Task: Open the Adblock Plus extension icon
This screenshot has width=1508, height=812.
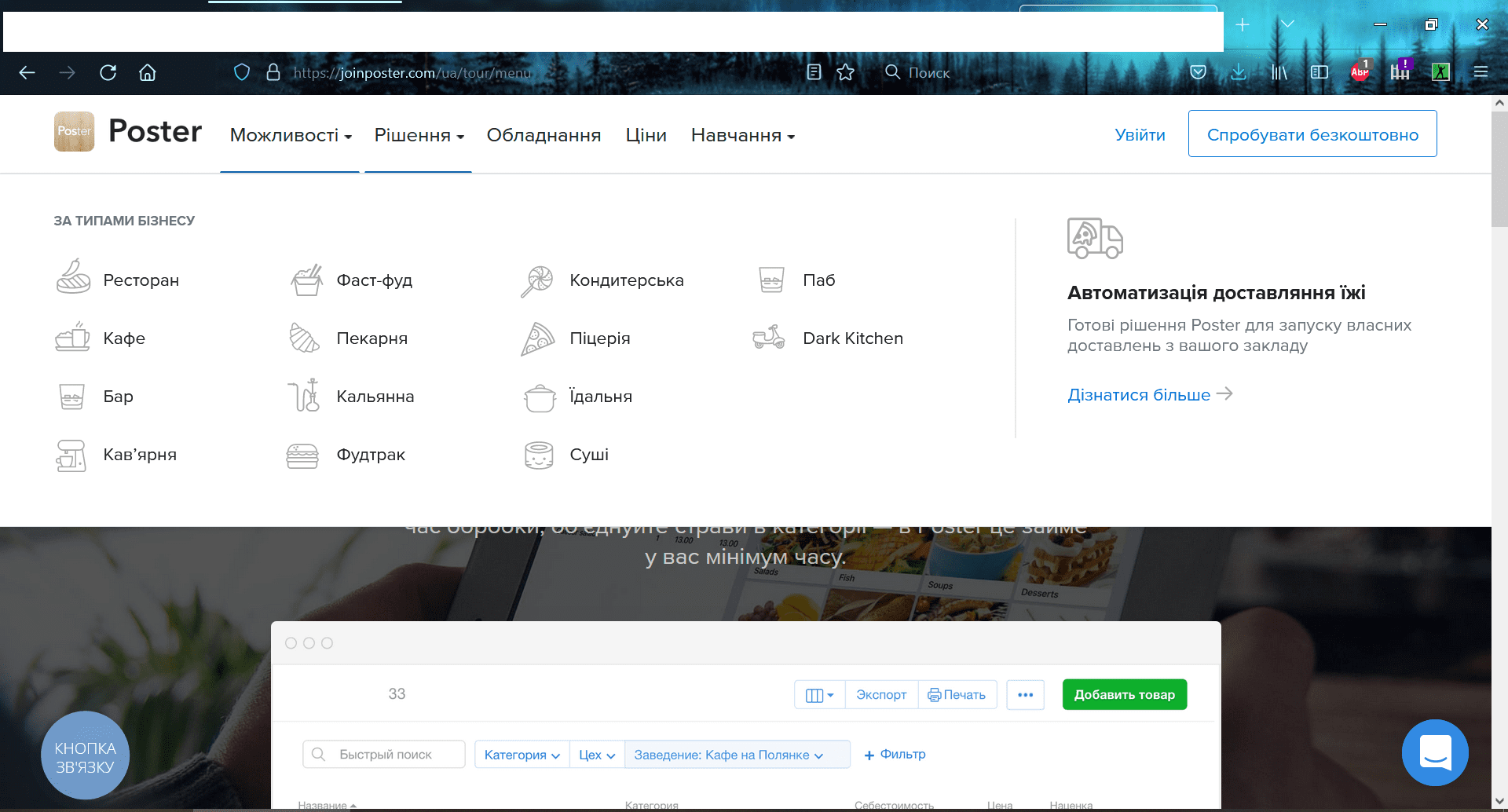Action: pyautogui.click(x=1360, y=72)
